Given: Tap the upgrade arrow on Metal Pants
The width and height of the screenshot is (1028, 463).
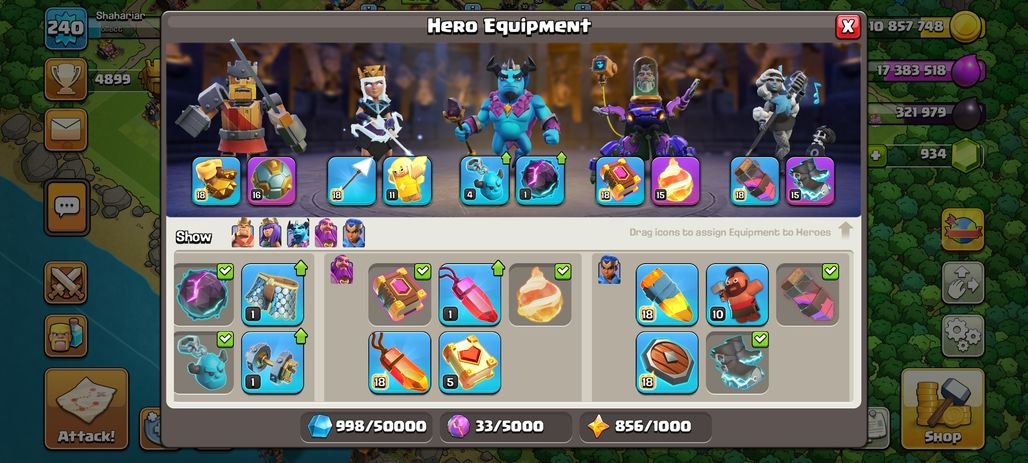Looking at the screenshot, I should 301,268.
